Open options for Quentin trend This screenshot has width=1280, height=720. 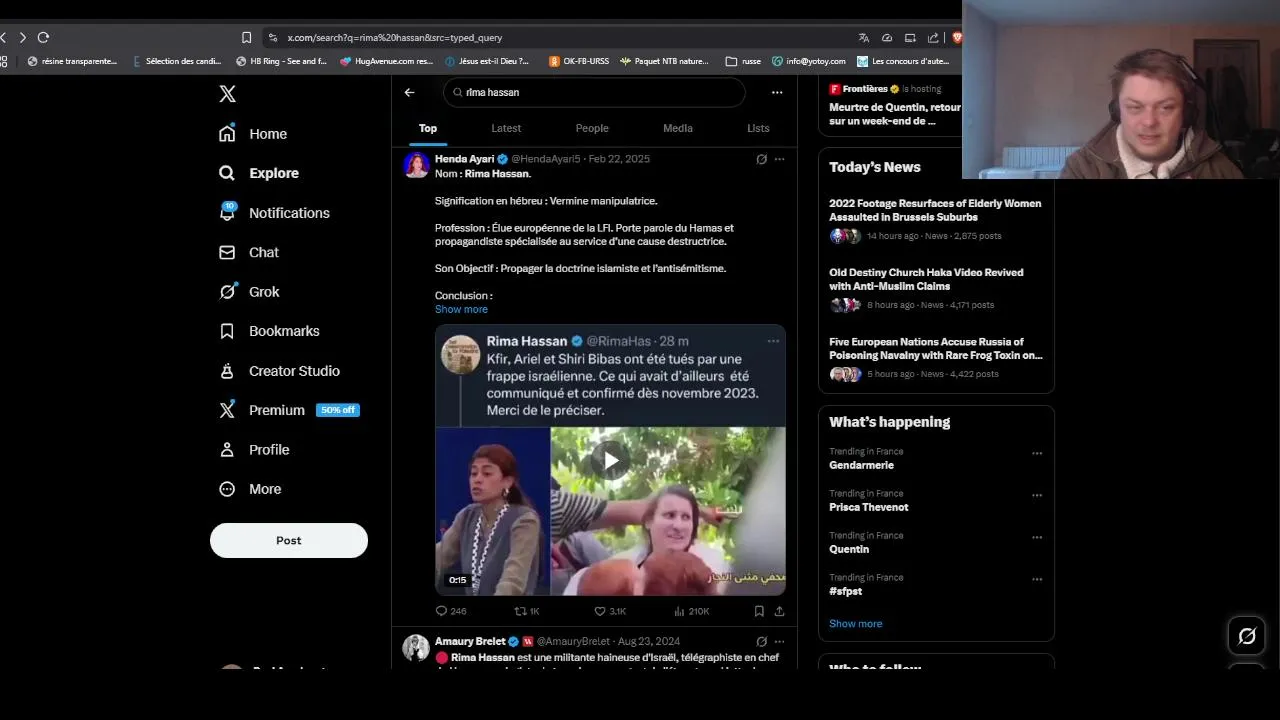coord(1037,537)
